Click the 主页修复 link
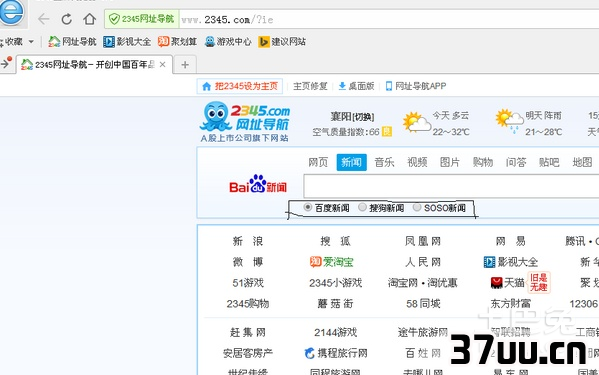This screenshot has height=375, width=599. point(310,86)
